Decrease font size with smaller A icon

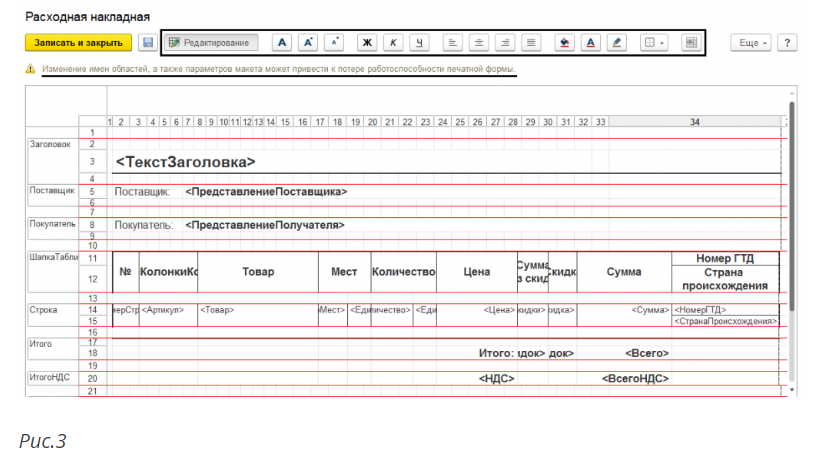click(x=335, y=43)
